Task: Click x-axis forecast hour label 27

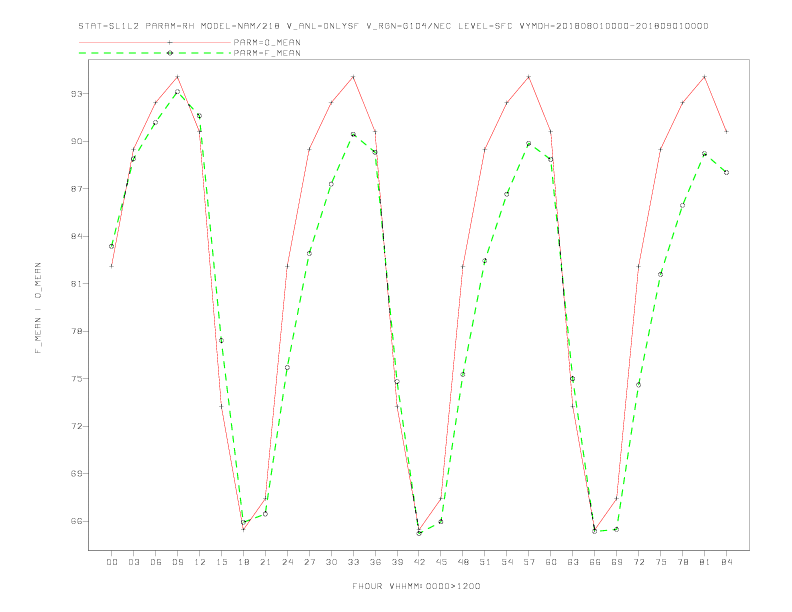Action: tap(309, 562)
